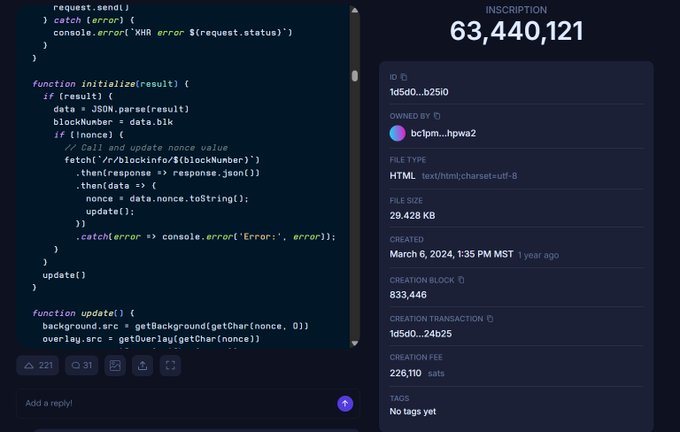Open owner address bc1pm...hpwa2

point(443,133)
